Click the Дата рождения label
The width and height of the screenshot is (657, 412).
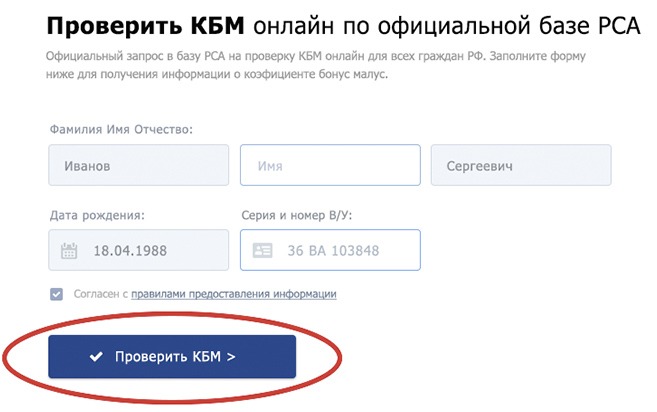tap(97, 215)
